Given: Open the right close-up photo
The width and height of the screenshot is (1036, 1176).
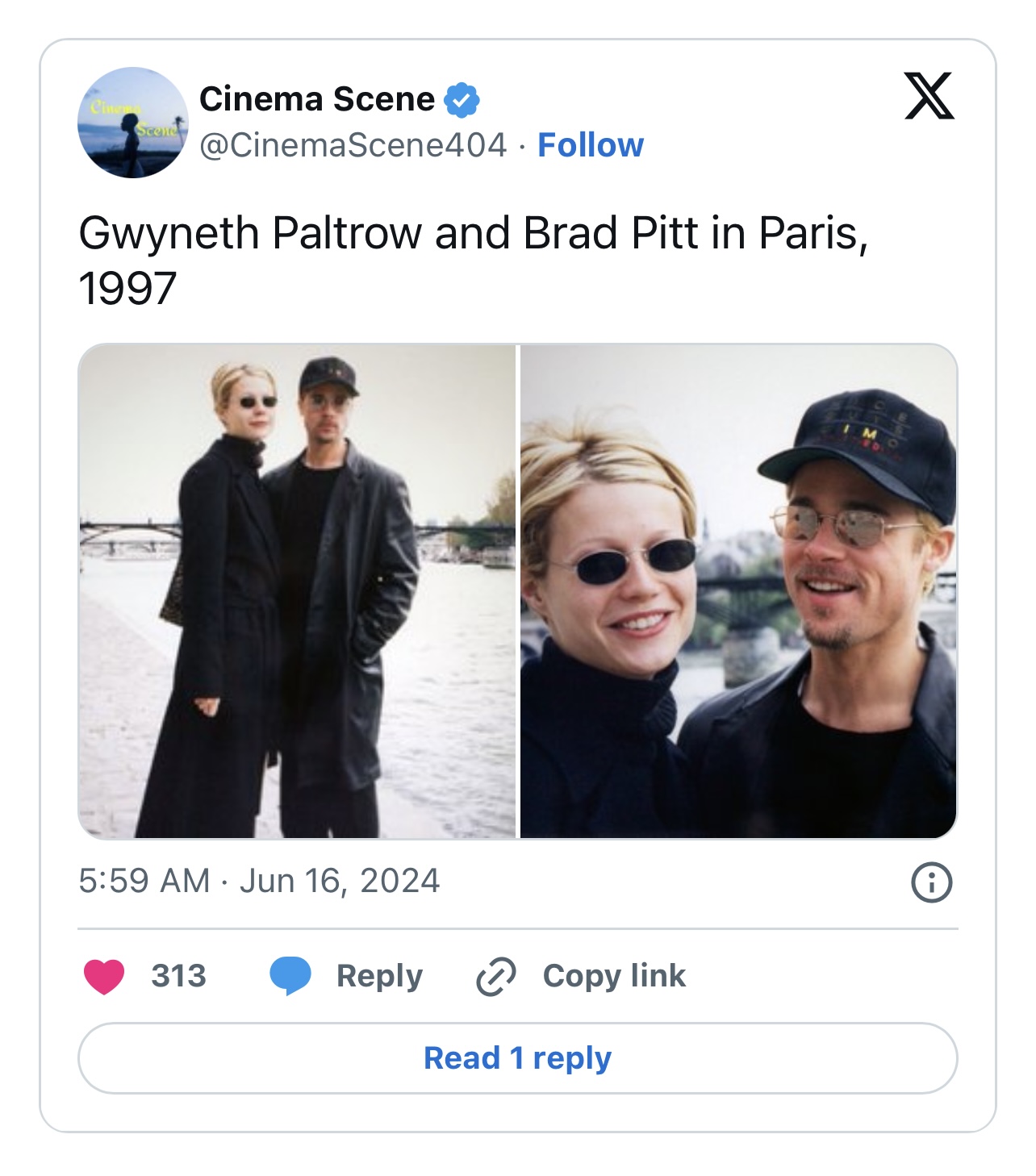Looking at the screenshot, I should 738,591.
